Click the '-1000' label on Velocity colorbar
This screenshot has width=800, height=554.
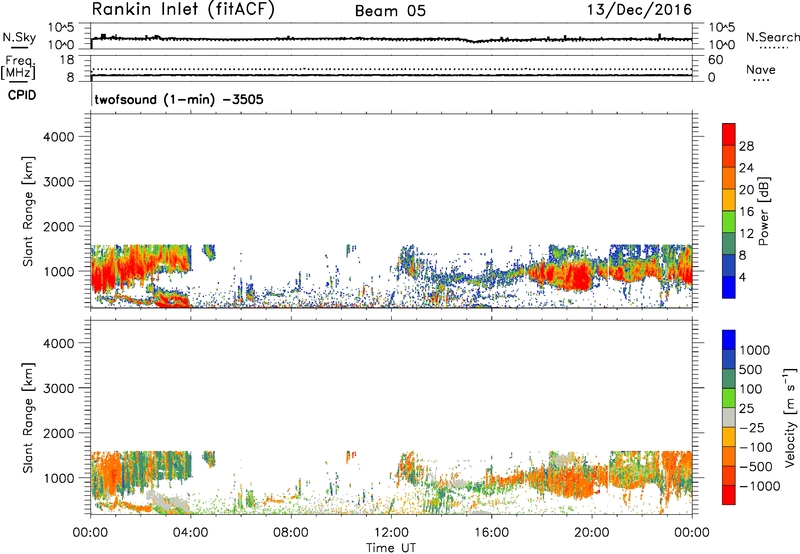tap(760, 486)
